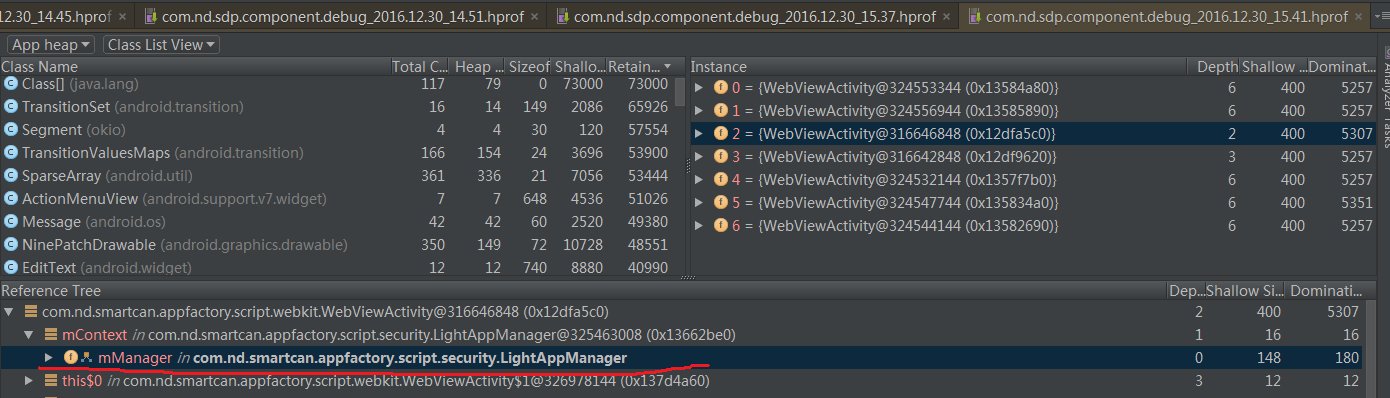
Task: Expand instance 1 WebViewActivity@324556944
Action: pyautogui.click(x=699, y=111)
